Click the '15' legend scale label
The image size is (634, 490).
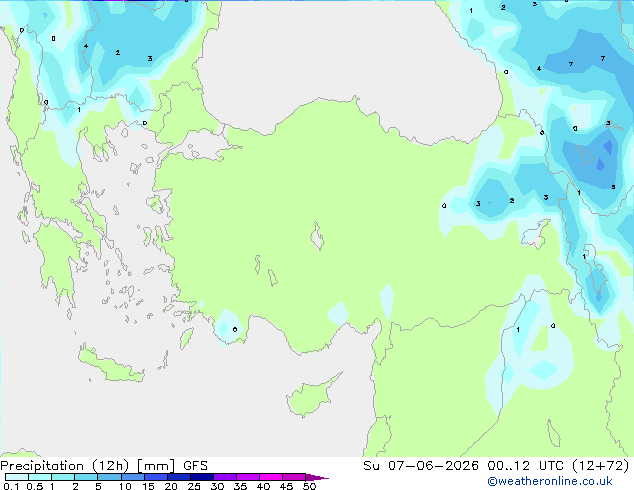(148, 486)
